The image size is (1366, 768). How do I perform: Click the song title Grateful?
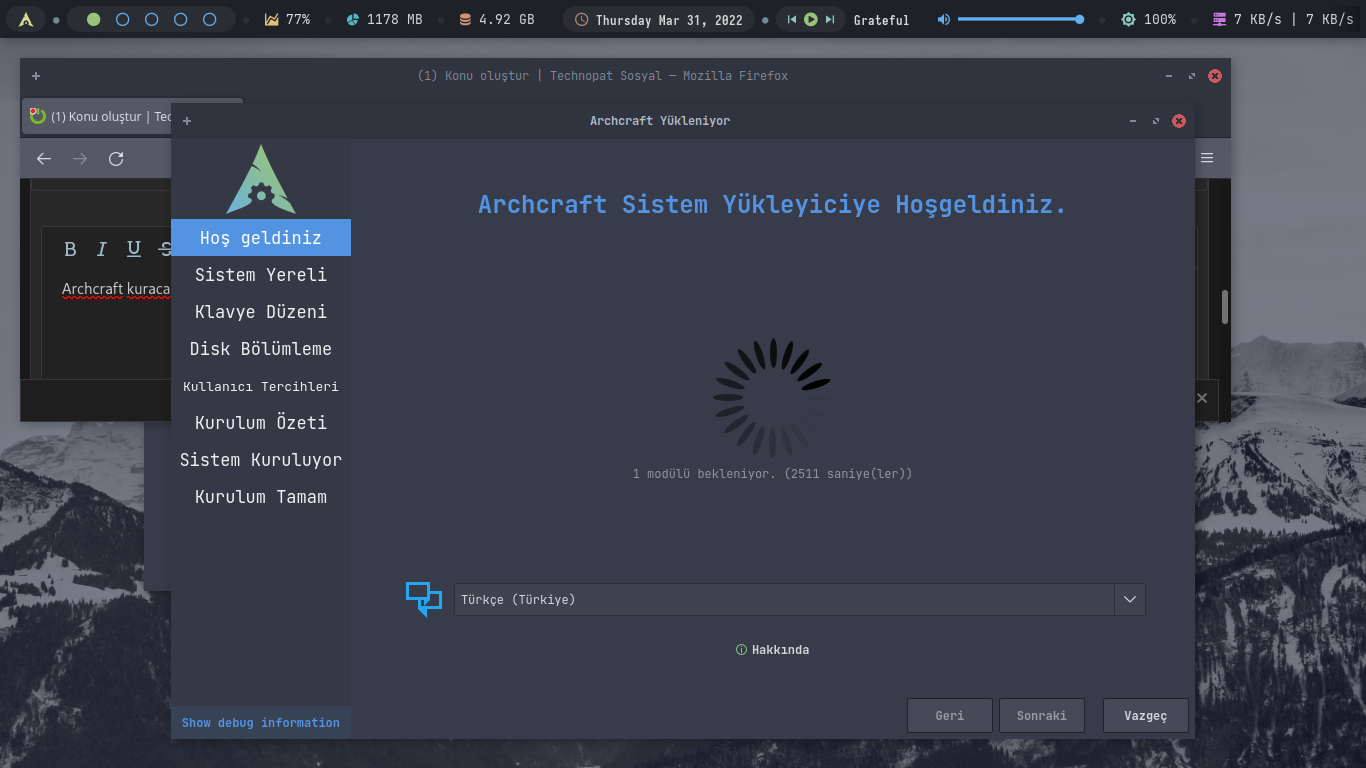(881, 20)
